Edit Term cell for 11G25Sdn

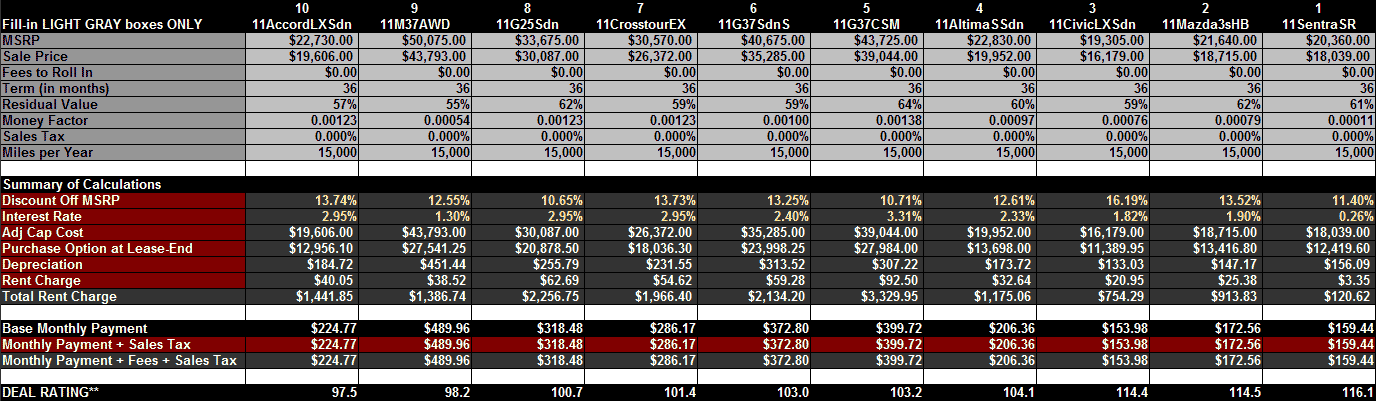click(x=530, y=88)
